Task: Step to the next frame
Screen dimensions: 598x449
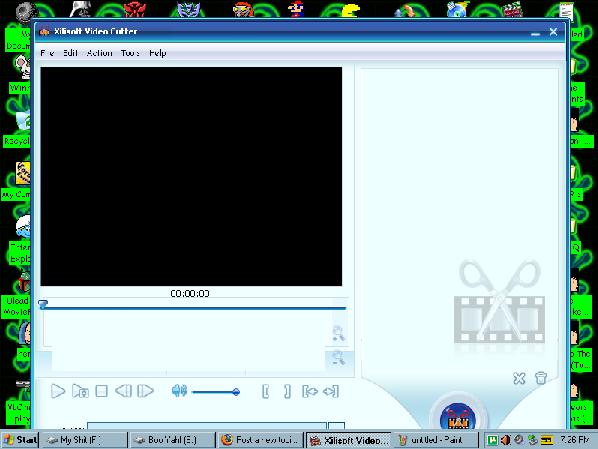Action: coord(145,391)
